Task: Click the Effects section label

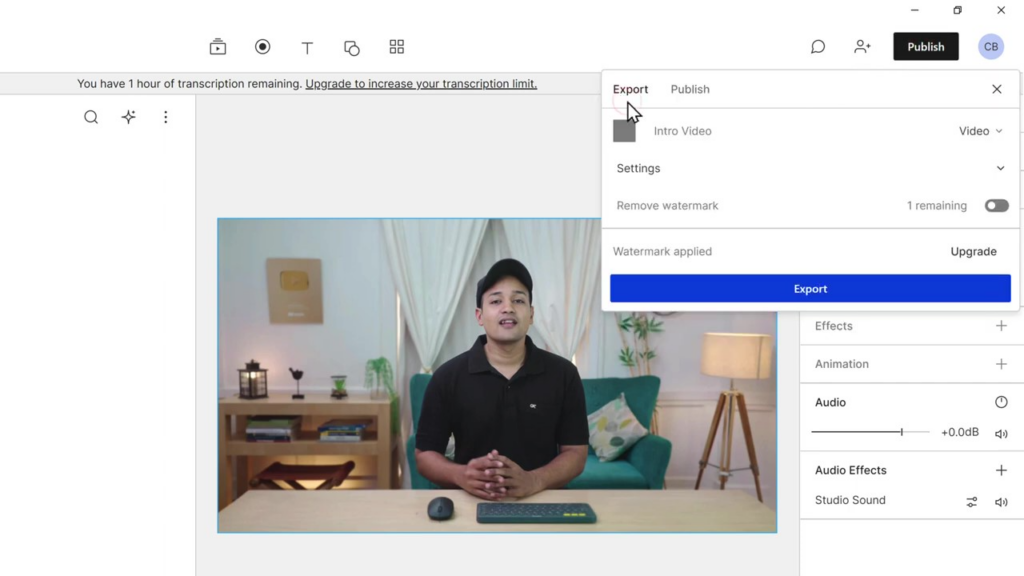Action: point(833,326)
